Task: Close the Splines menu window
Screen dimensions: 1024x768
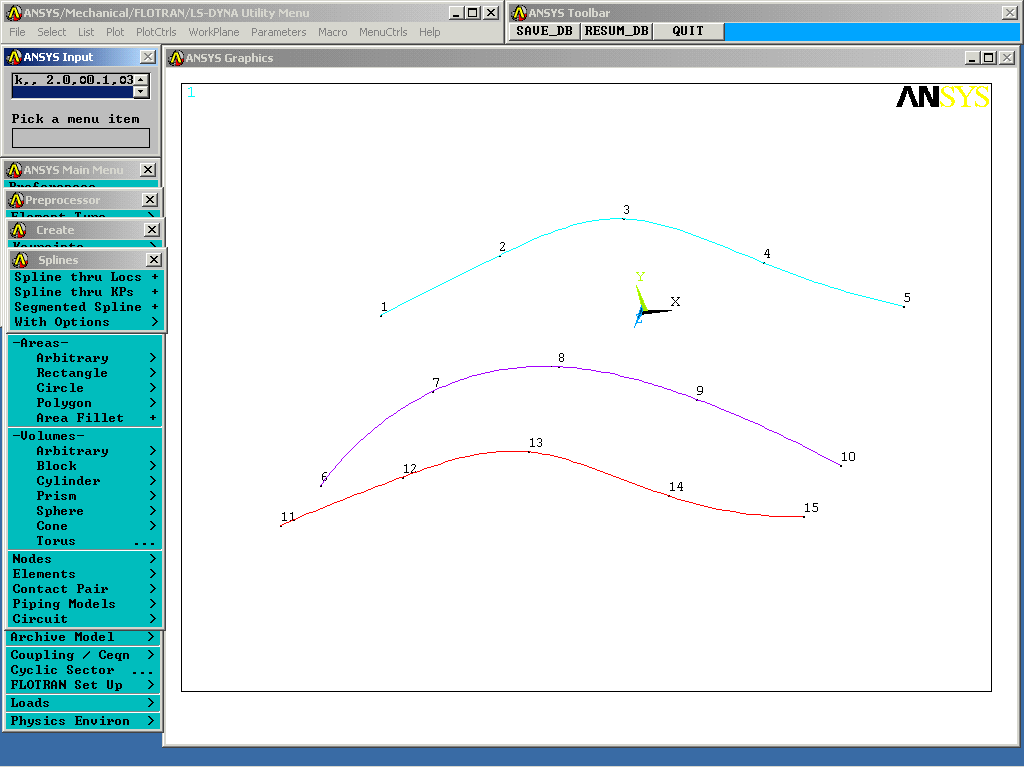Action: 153,260
